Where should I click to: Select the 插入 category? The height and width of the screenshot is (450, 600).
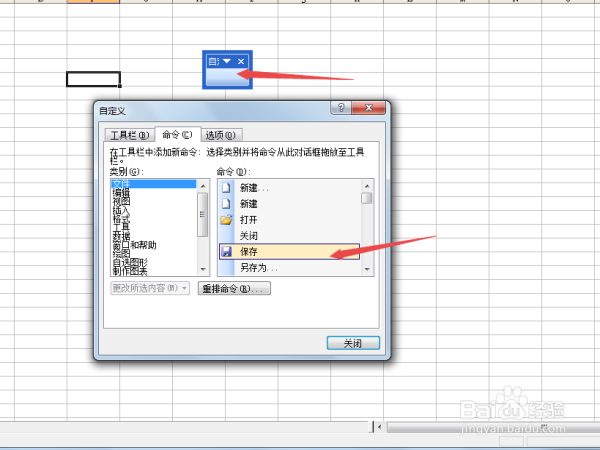click(153, 210)
